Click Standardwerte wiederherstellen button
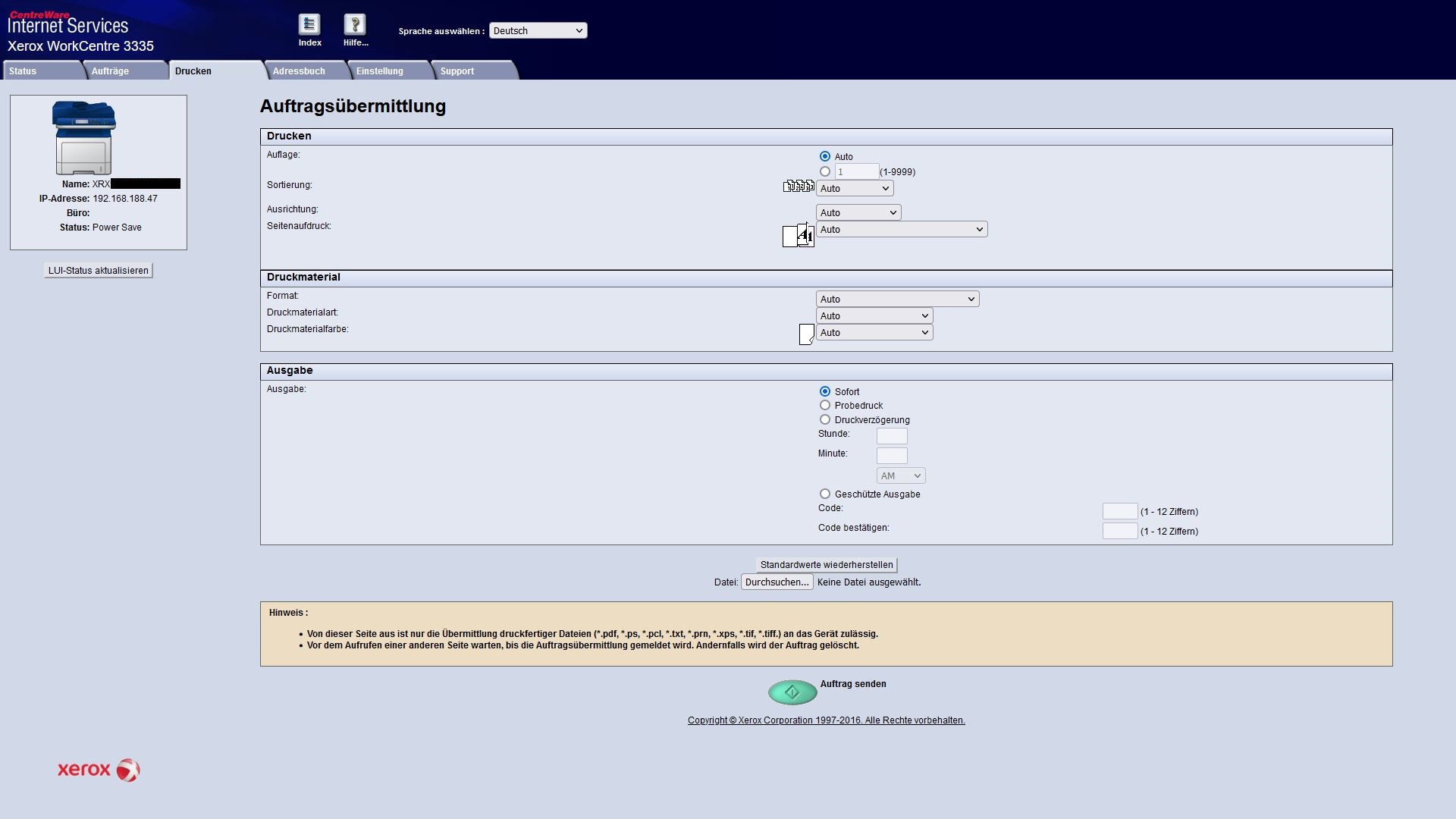Viewport: 1456px width, 819px height. (827, 565)
